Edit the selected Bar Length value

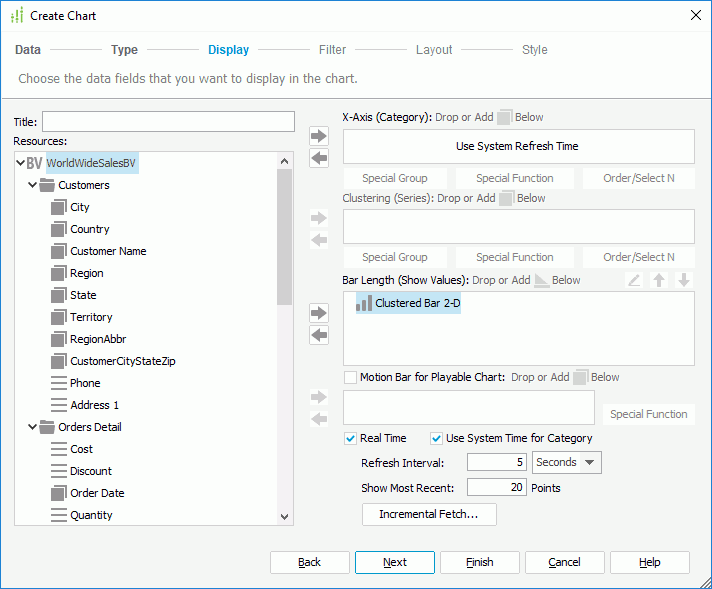(x=634, y=280)
